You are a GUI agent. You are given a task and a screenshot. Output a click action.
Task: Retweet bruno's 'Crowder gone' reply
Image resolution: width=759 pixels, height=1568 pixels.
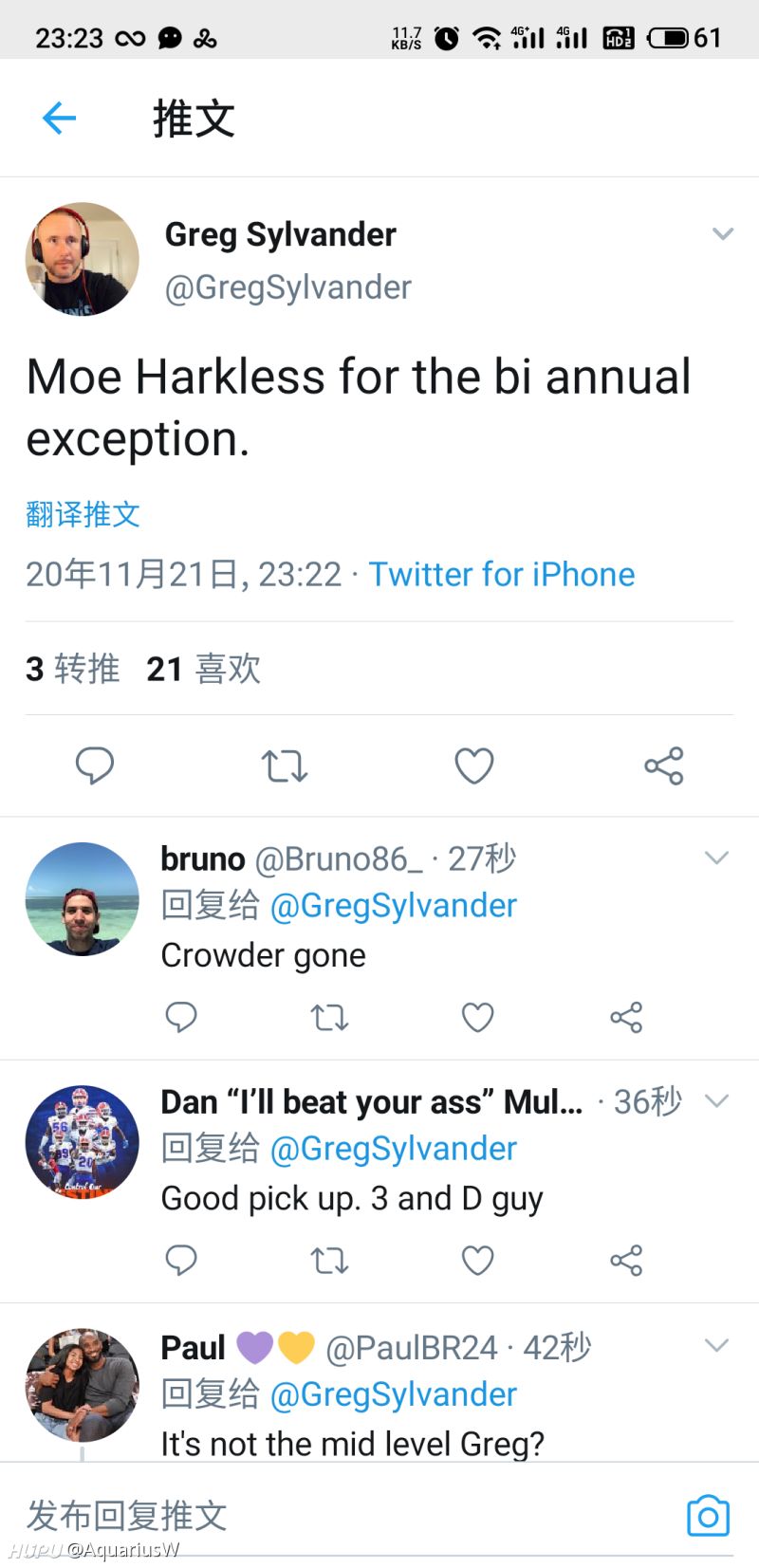(329, 1017)
